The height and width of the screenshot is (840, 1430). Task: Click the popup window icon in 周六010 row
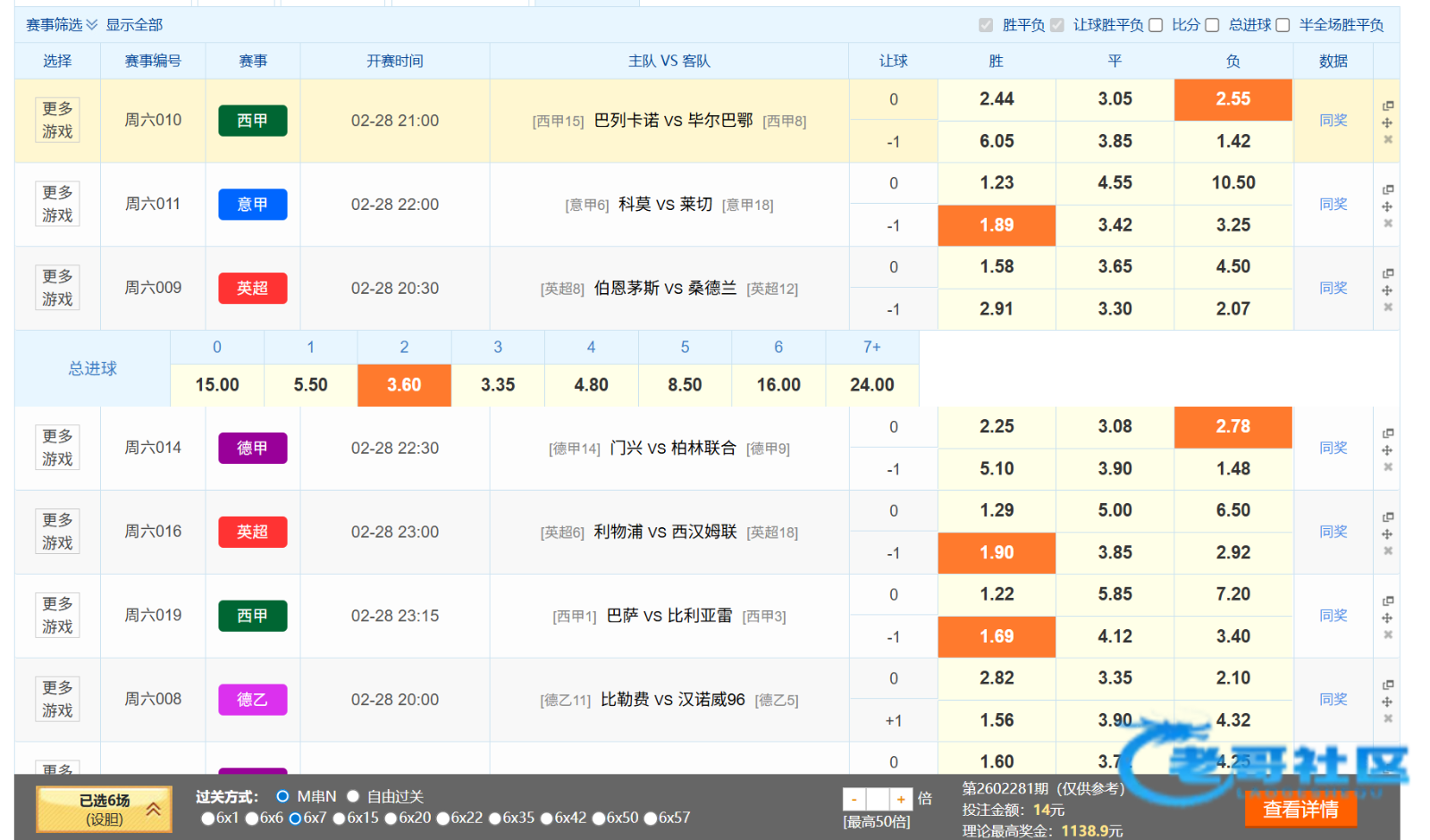coord(1388,105)
